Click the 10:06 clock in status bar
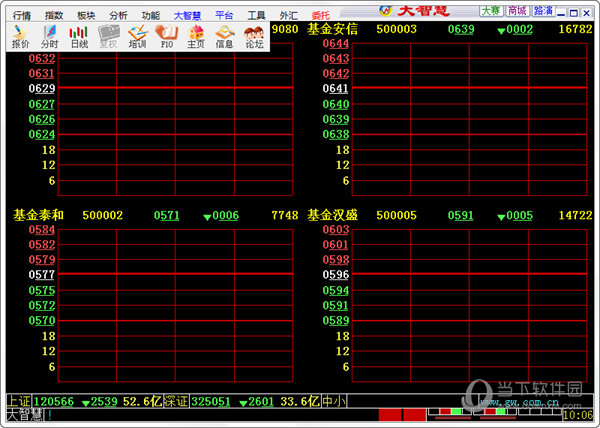 point(578,415)
